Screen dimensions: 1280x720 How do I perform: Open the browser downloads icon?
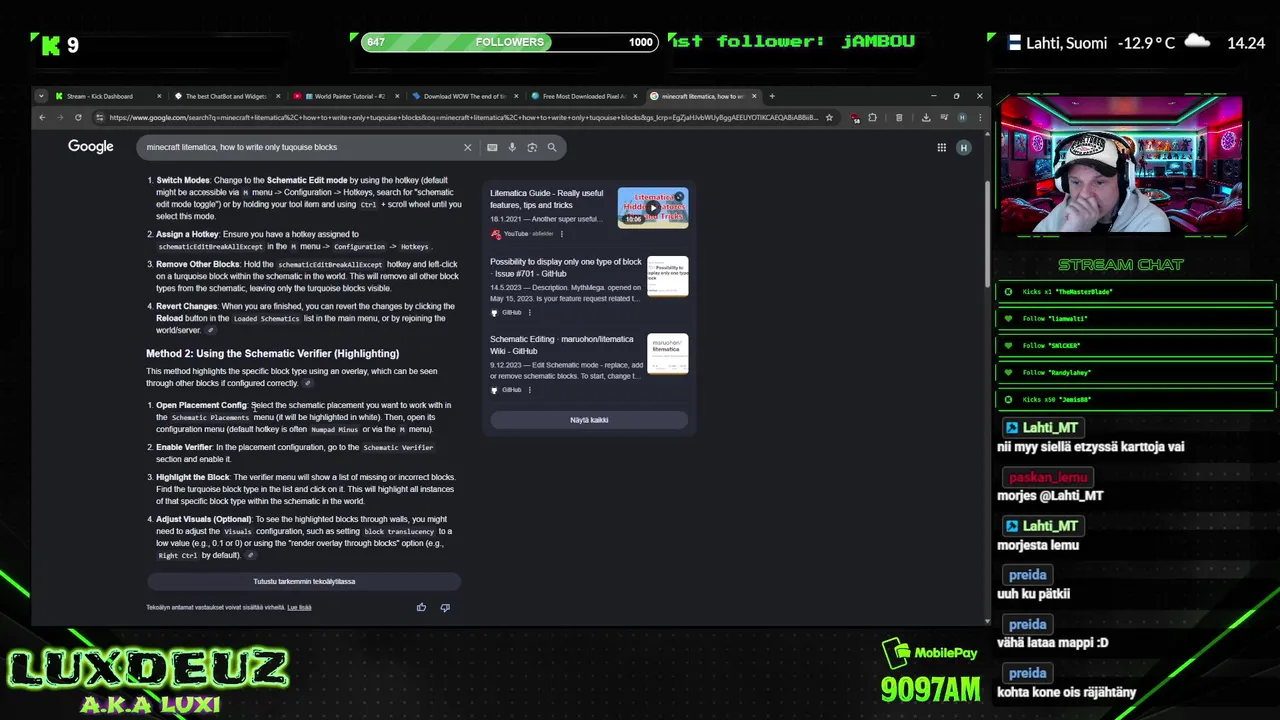[926, 117]
